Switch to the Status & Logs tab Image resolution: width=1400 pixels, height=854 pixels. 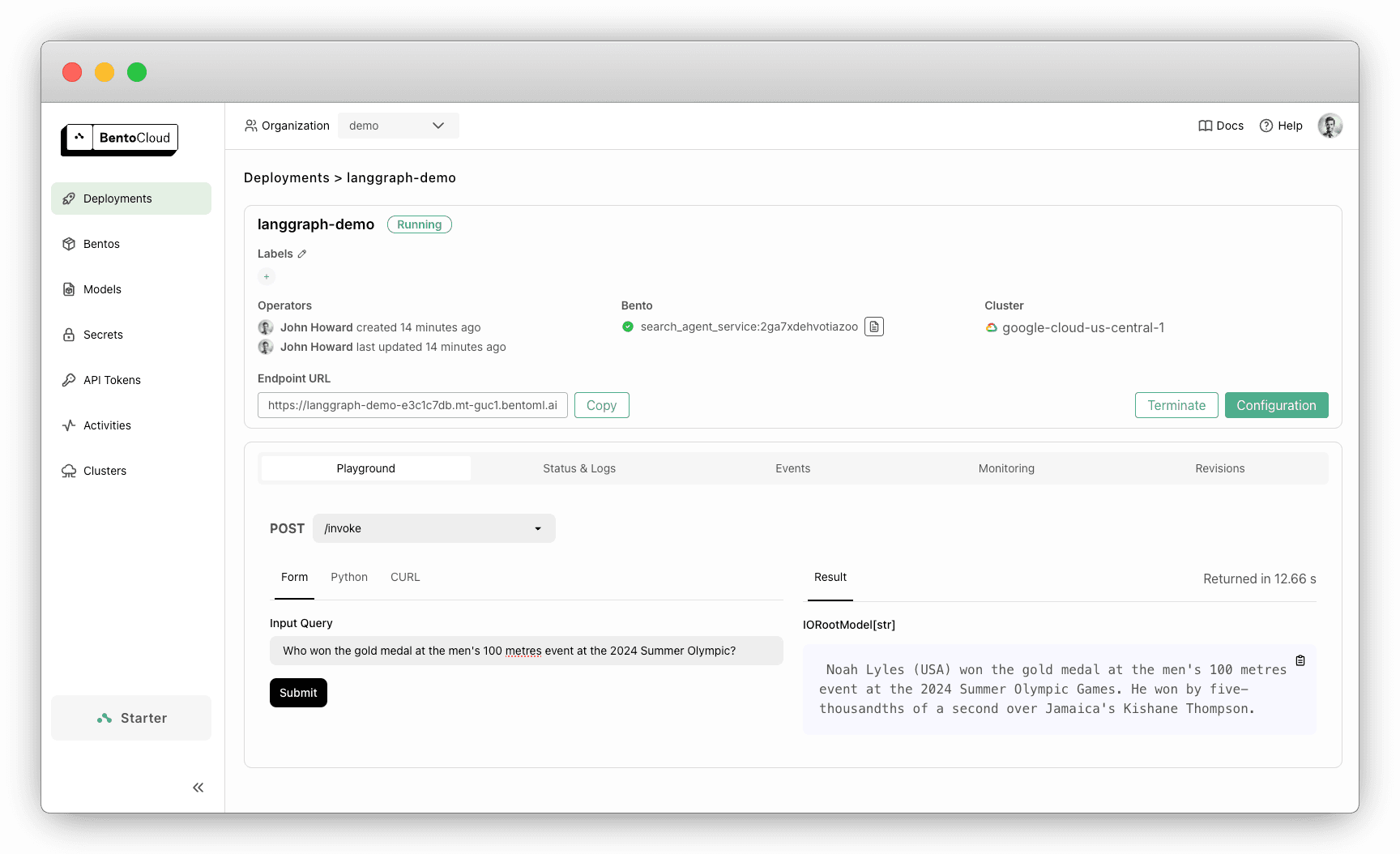578,468
